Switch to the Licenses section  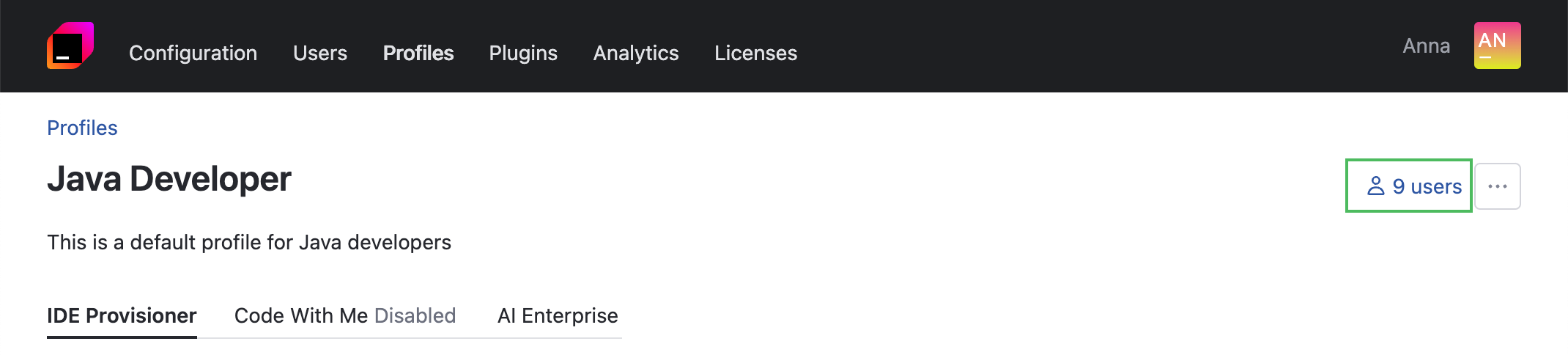tap(755, 53)
